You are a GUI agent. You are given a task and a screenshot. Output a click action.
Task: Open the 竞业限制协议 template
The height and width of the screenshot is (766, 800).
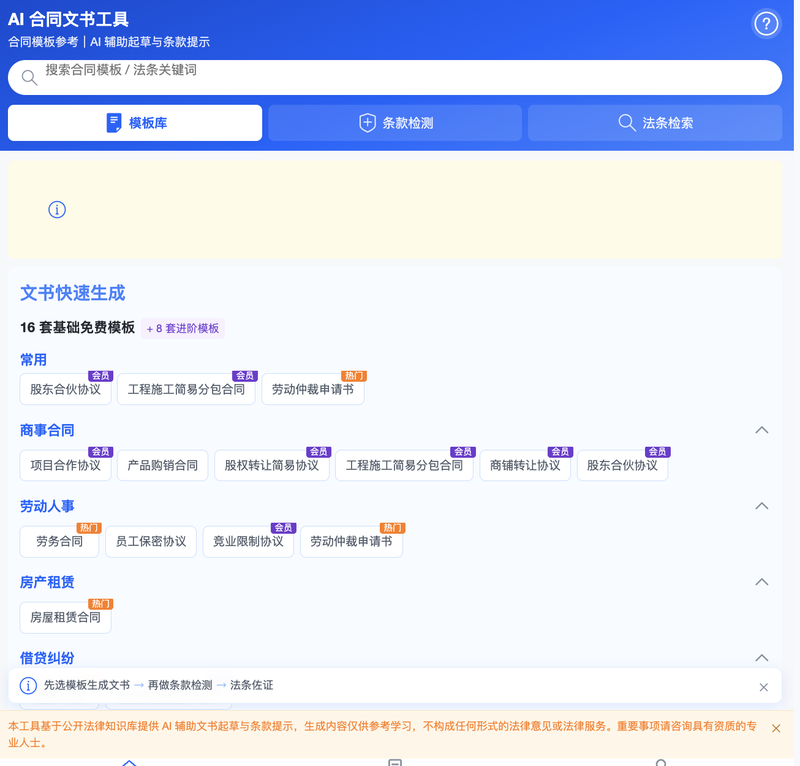[x=248, y=541]
